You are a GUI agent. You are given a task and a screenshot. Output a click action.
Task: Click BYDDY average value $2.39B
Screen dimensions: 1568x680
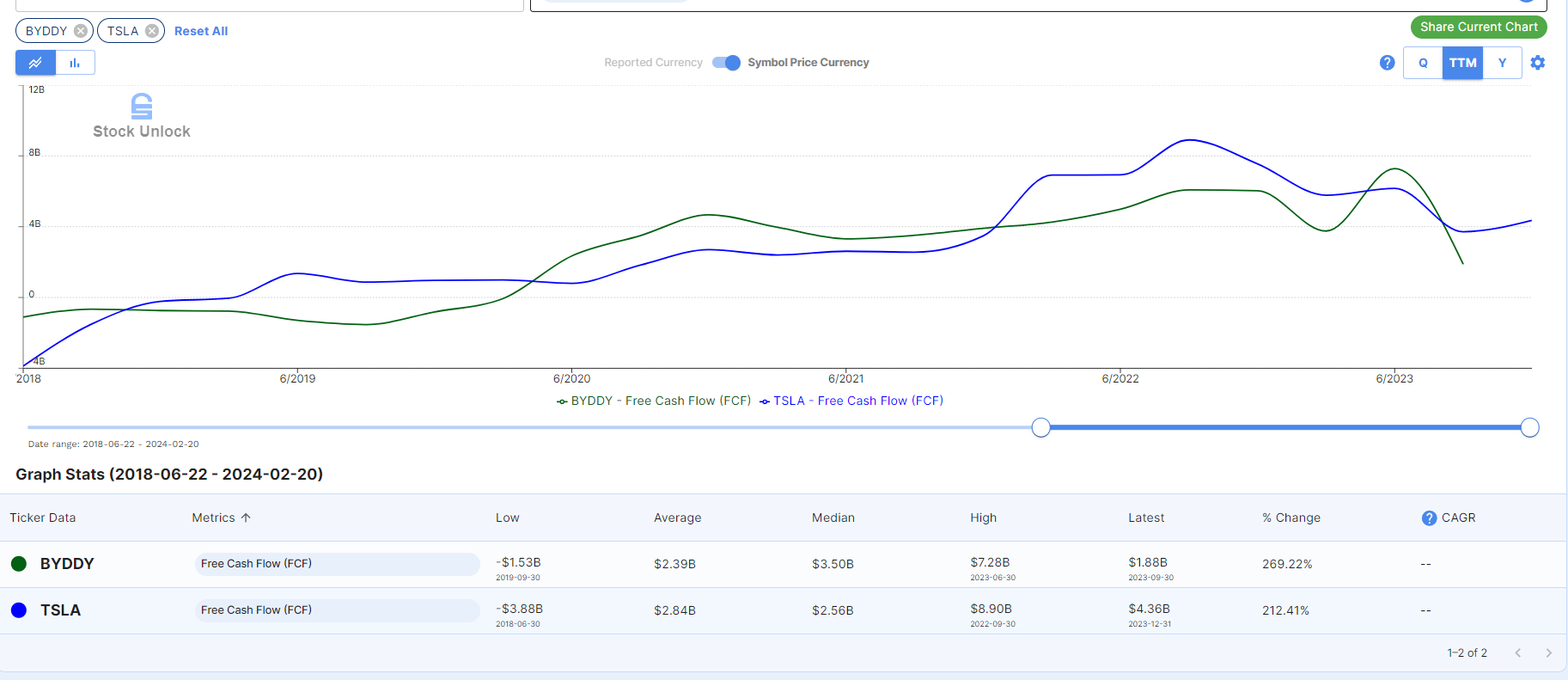(x=674, y=564)
